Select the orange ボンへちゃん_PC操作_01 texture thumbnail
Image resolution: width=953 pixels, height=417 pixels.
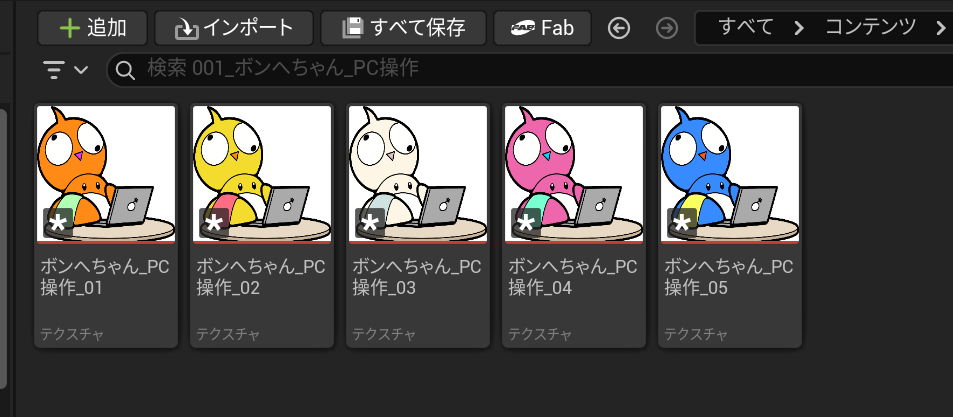pos(106,174)
